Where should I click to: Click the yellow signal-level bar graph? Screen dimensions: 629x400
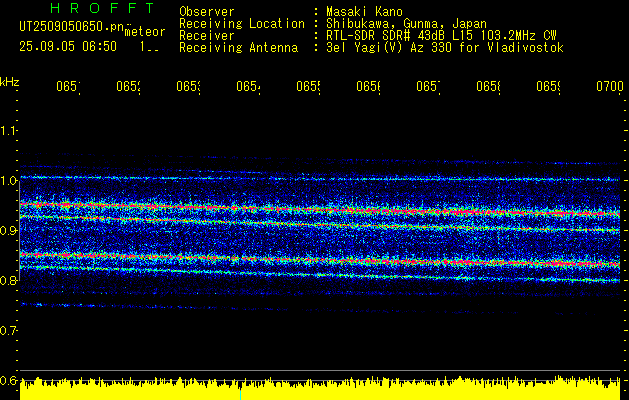coord(320,388)
